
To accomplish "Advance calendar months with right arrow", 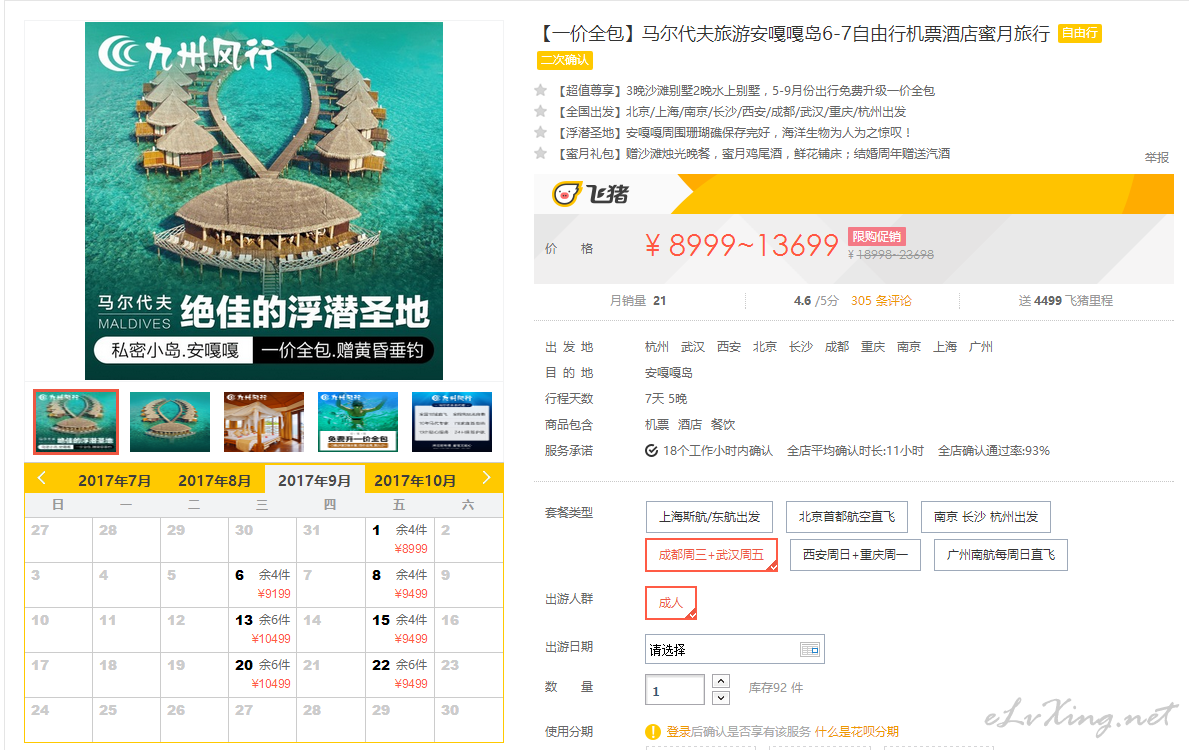I will click(486, 478).
